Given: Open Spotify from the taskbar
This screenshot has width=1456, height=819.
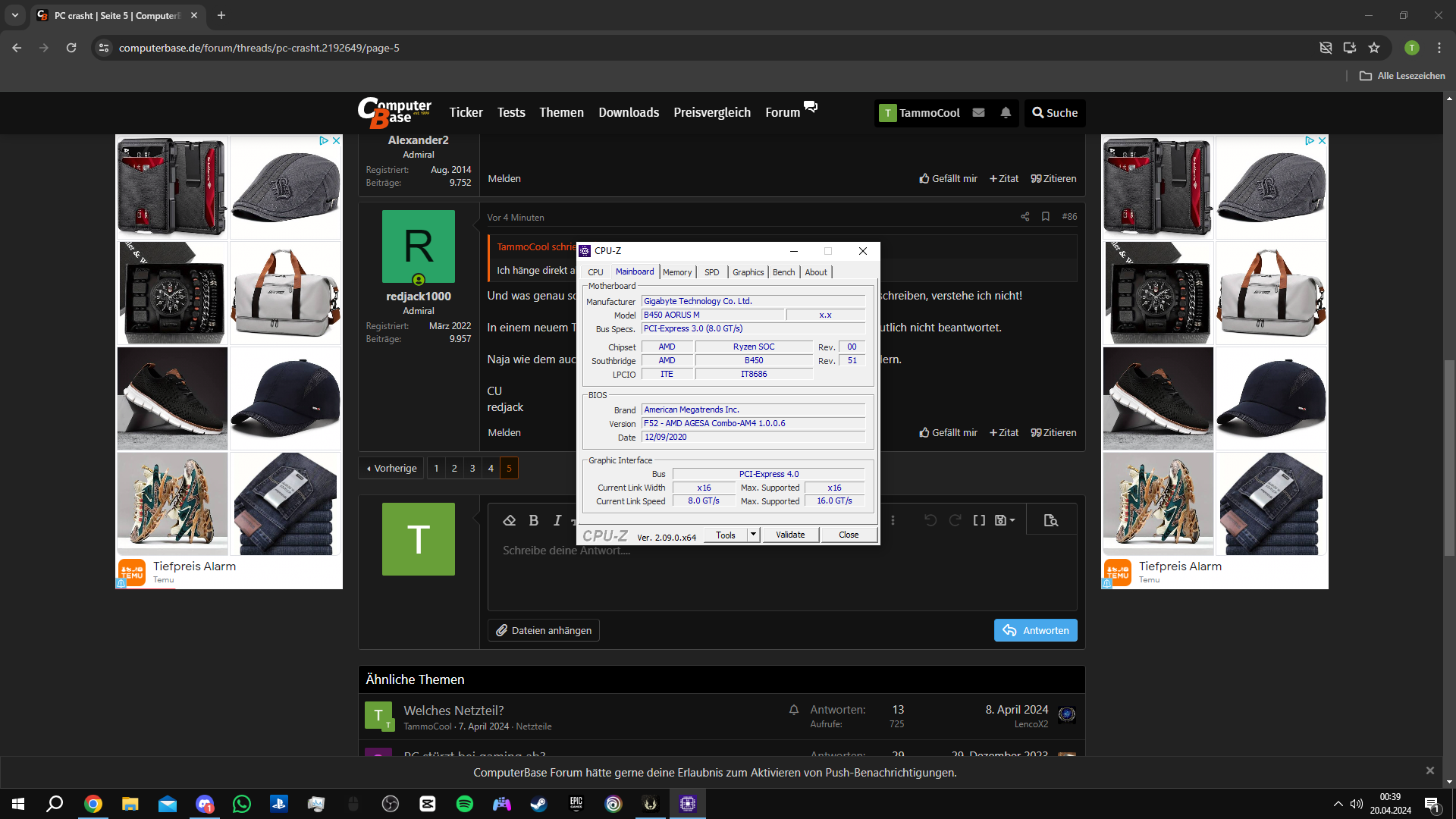Looking at the screenshot, I should tap(465, 804).
